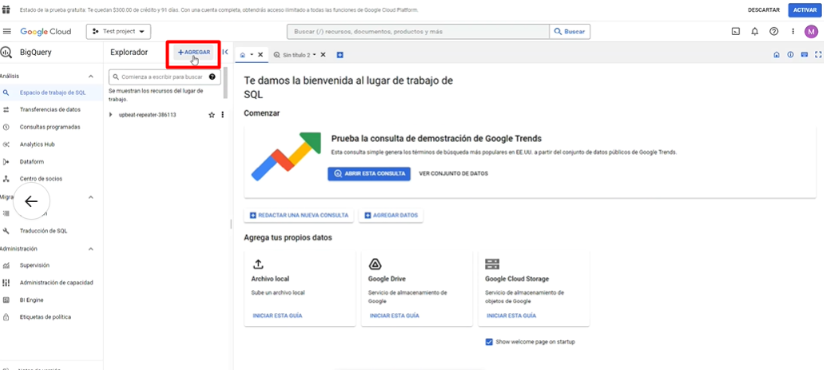Click the info icon in tab bar
830x390 pixels.
[790, 55]
